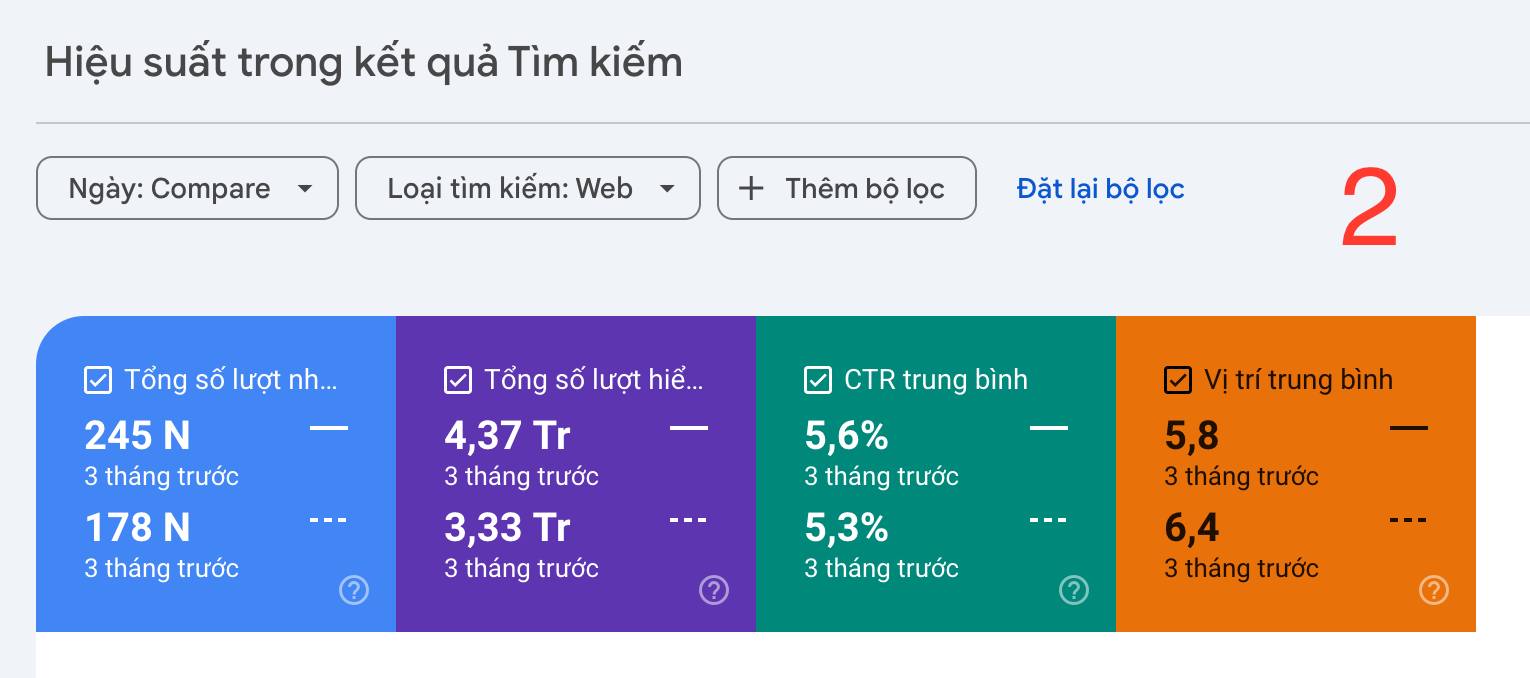The width and height of the screenshot is (1530, 678).
Task: Click the arrow beside Ngày: Compare
Action: point(306,188)
